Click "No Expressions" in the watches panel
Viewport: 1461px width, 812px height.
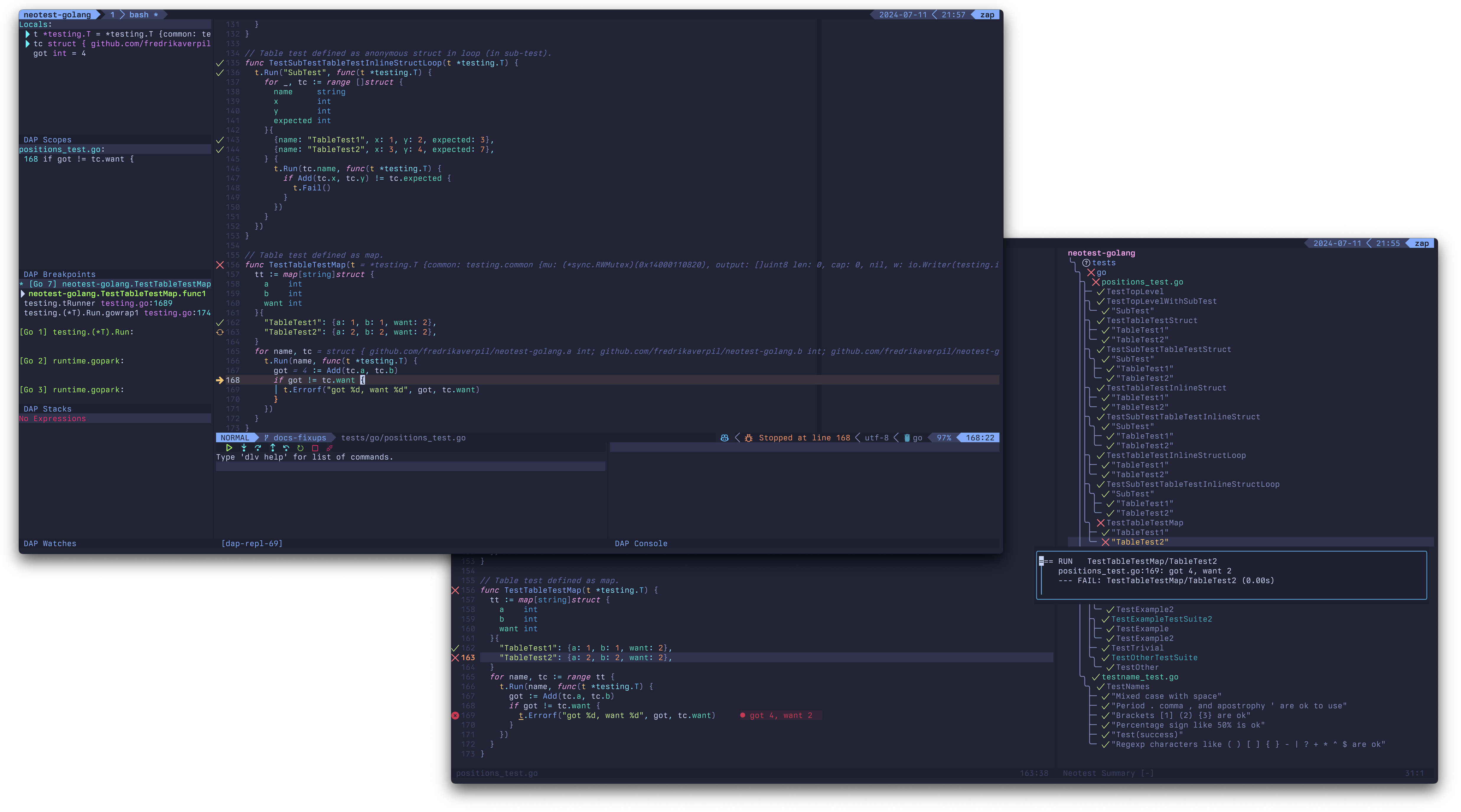[52, 418]
